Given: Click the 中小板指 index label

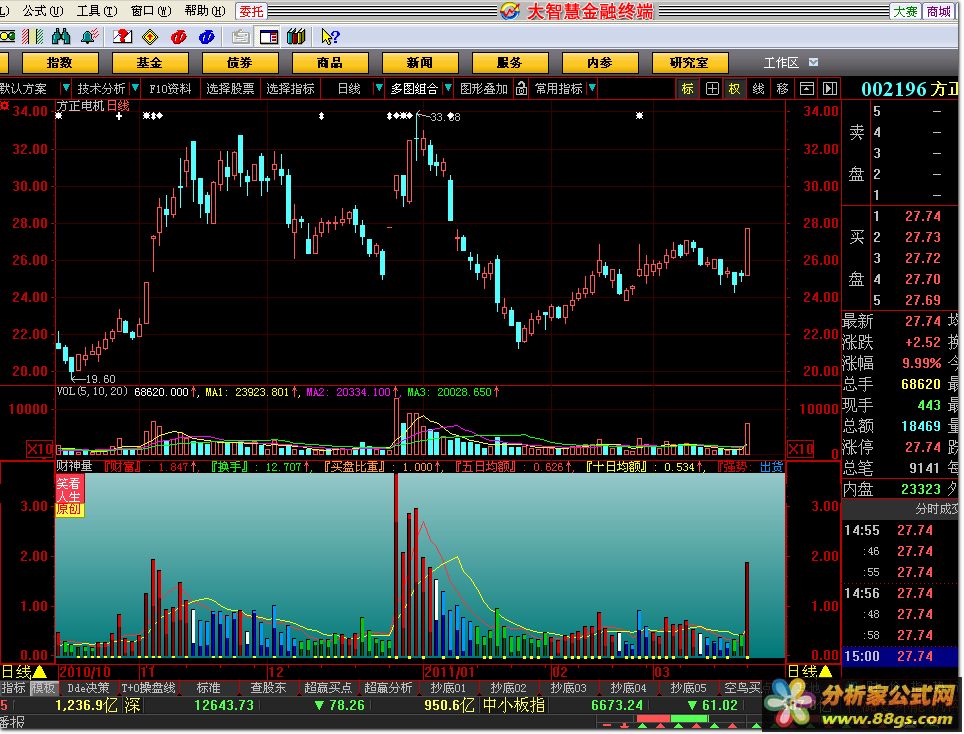Looking at the screenshot, I should pyautogui.click(x=514, y=704).
